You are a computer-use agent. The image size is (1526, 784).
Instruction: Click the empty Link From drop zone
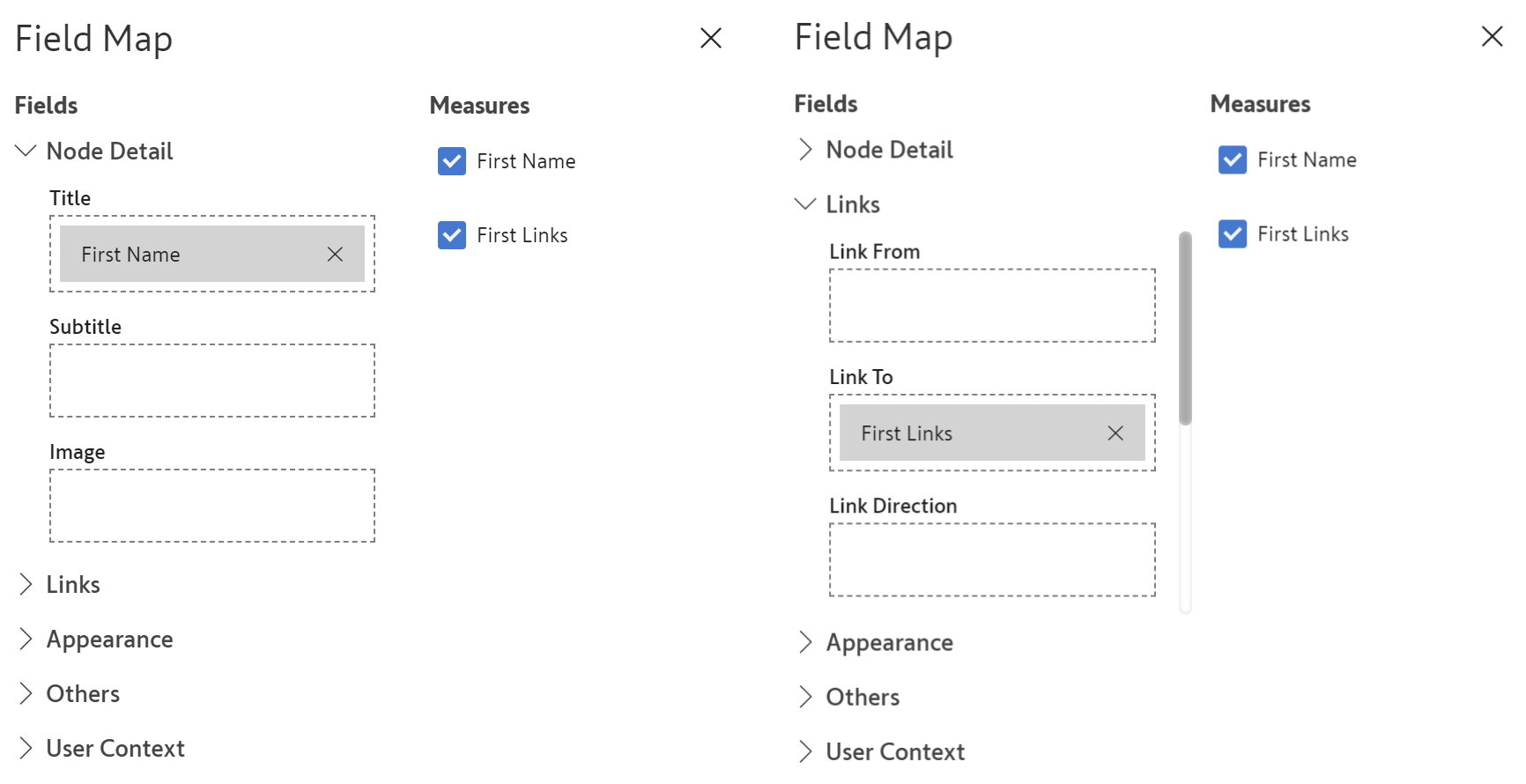(992, 306)
